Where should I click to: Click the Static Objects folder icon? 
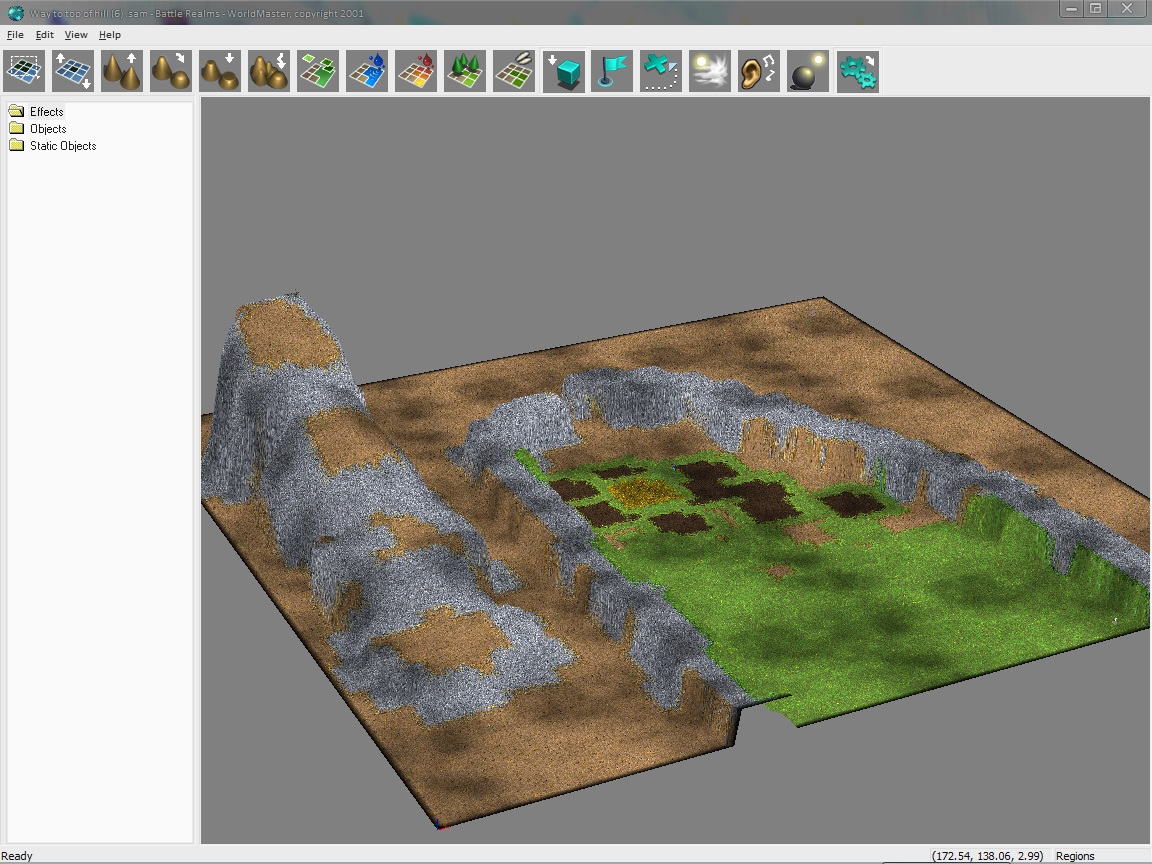coord(16,145)
